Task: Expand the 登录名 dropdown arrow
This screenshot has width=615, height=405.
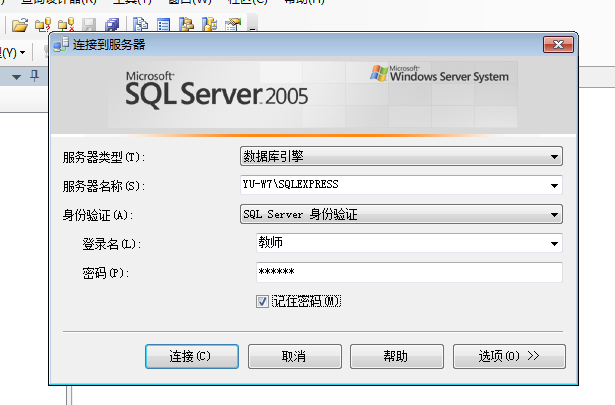Action: 554,243
